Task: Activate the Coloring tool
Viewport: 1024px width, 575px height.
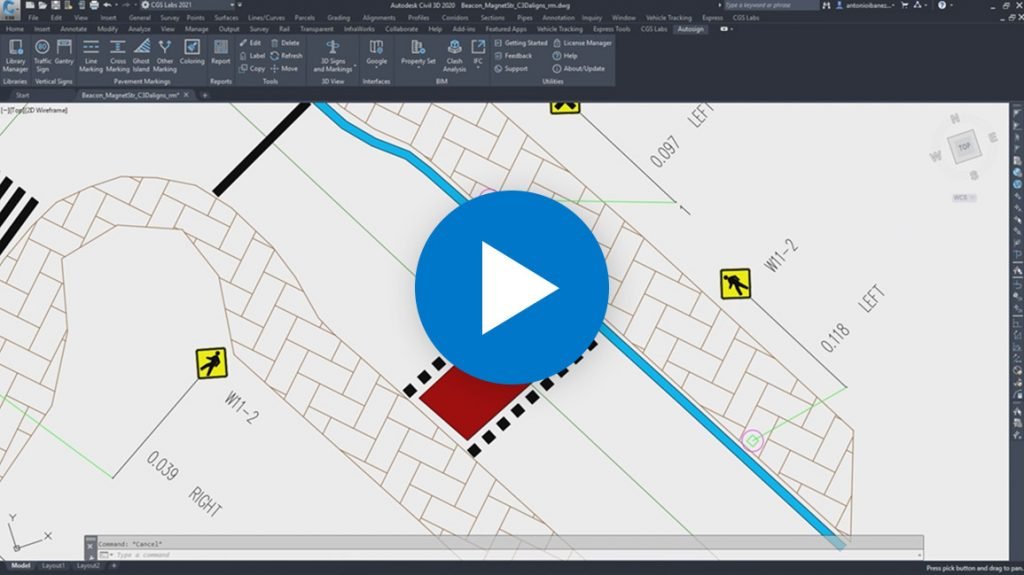Action: 192,52
